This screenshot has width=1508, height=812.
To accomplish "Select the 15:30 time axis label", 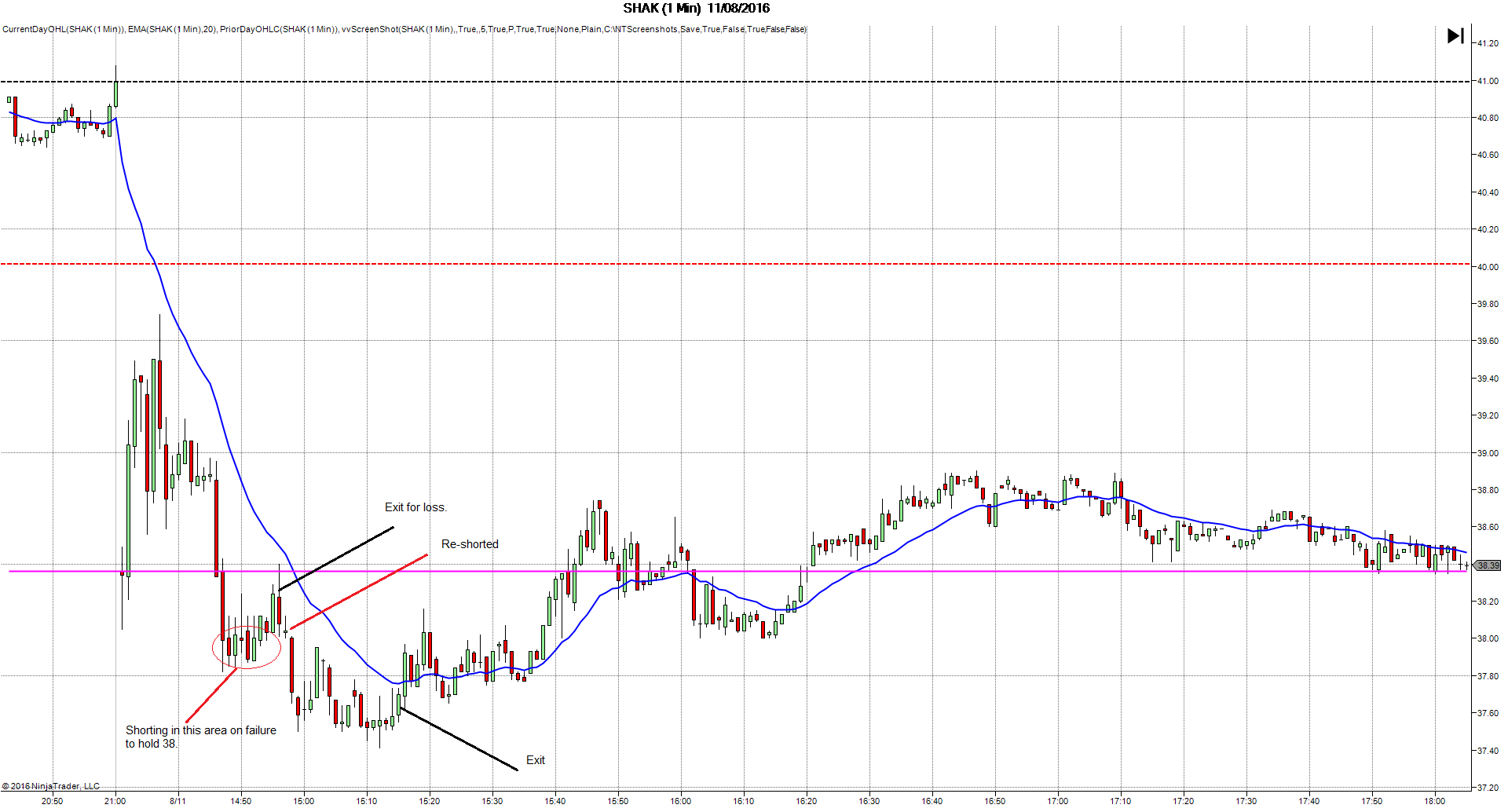I will (492, 801).
